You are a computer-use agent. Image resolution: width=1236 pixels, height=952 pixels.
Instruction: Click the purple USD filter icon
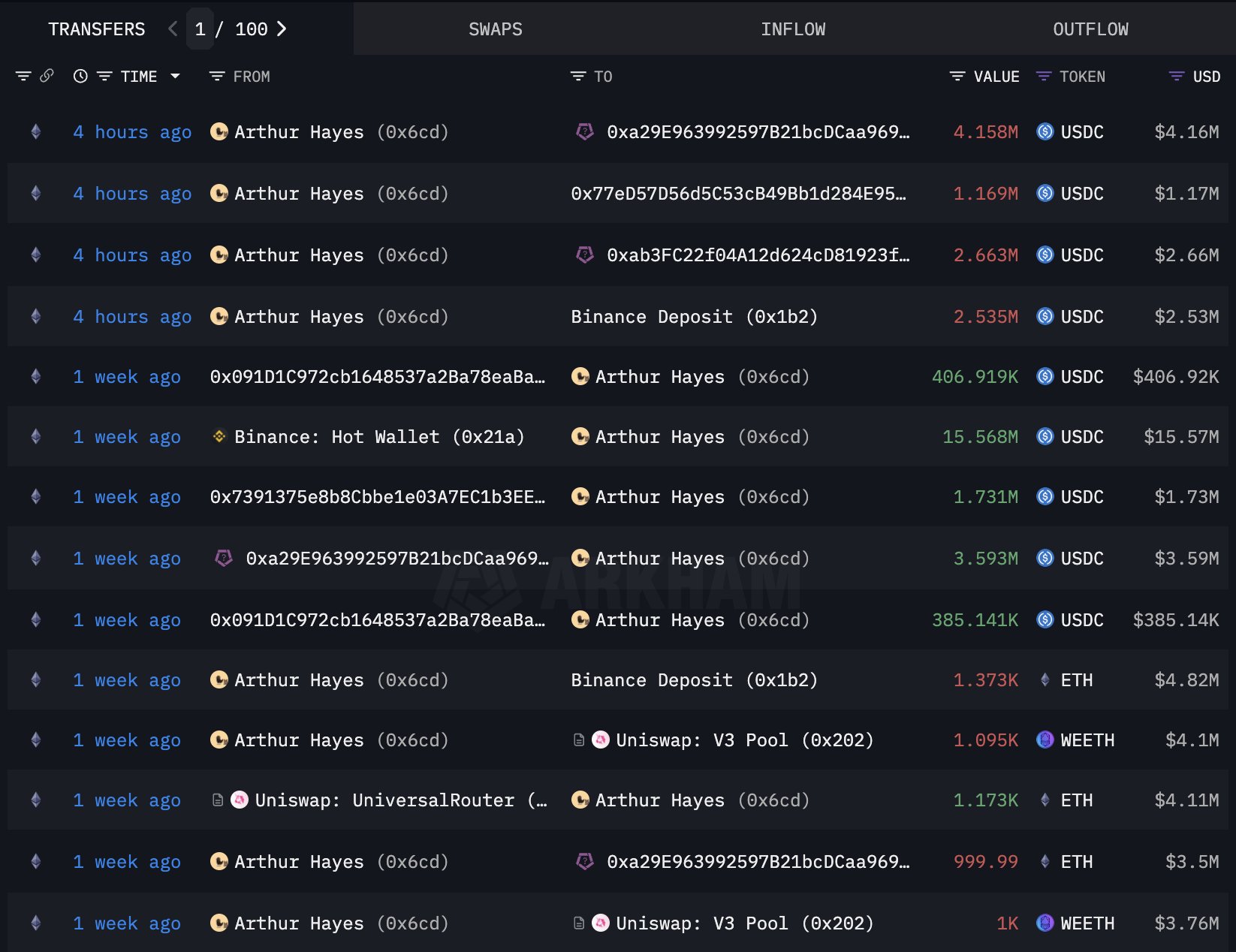click(x=1177, y=76)
